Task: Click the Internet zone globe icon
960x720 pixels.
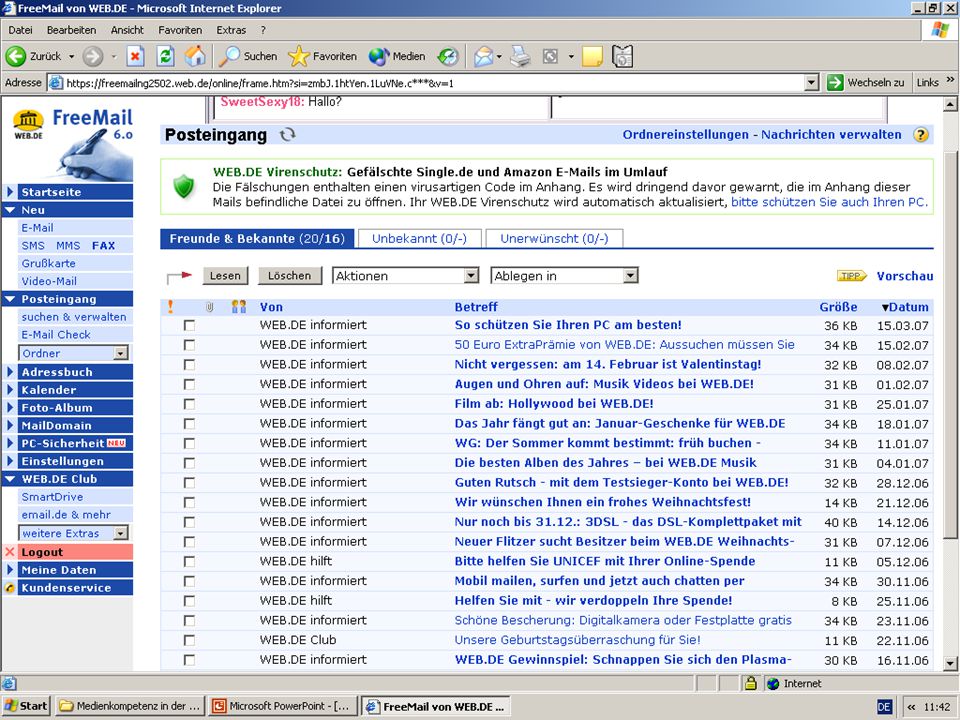Action: [x=773, y=683]
